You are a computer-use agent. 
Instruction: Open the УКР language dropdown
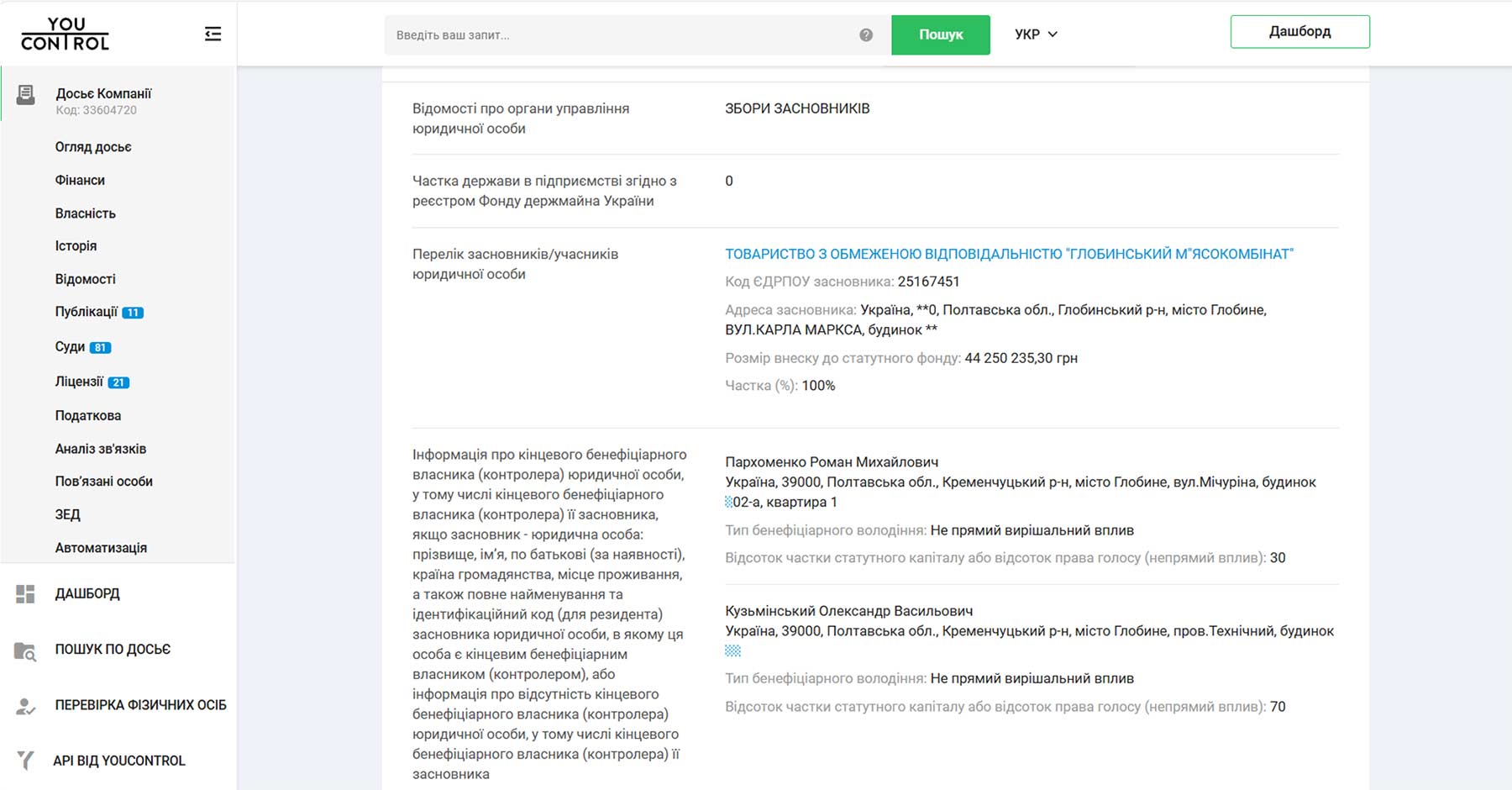pyautogui.click(x=1036, y=34)
